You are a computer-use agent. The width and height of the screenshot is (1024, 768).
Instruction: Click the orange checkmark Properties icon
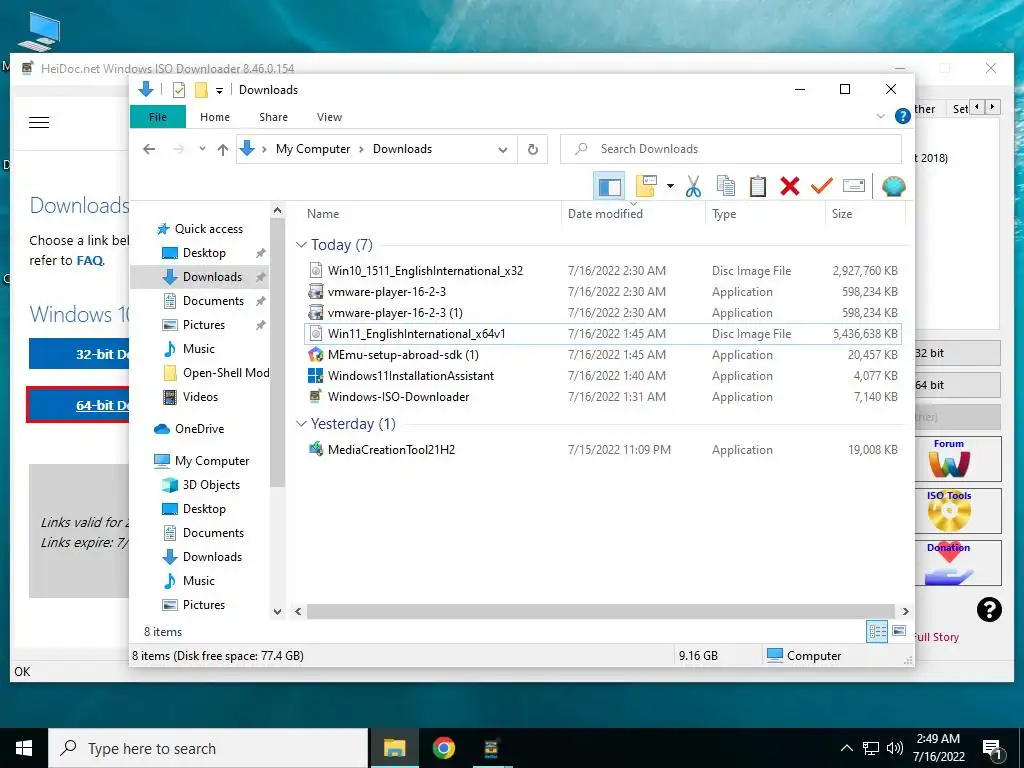click(x=822, y=187)
